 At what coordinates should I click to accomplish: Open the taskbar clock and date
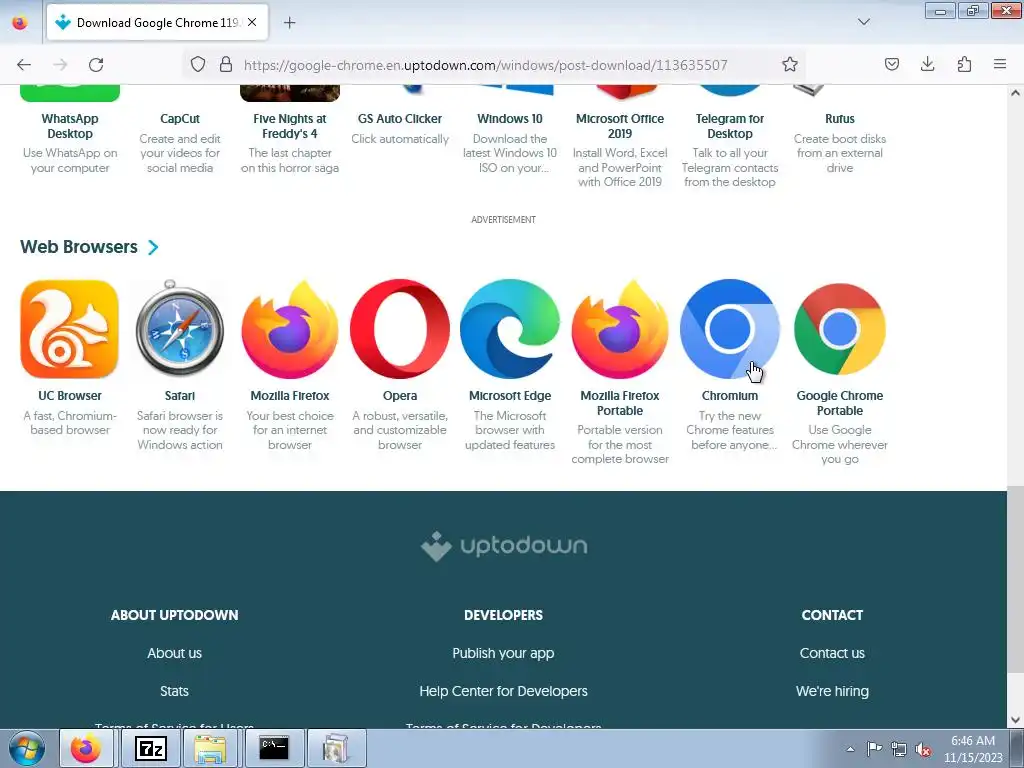(x=973, y=749)
